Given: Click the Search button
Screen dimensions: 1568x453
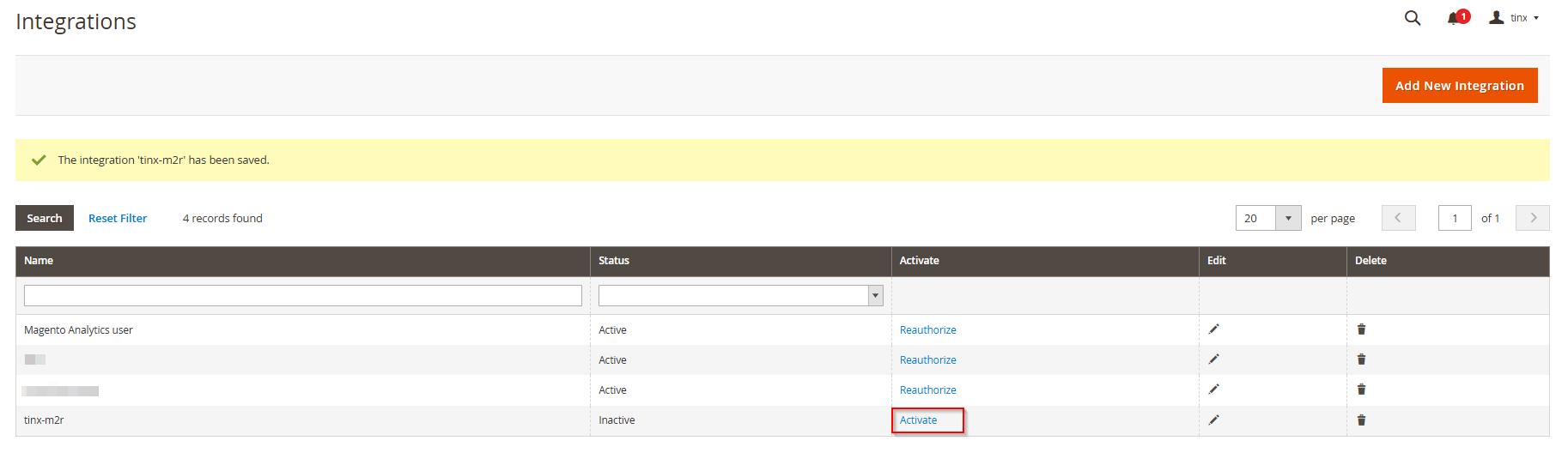Looking at the screenshot, I should tap(45, 218).
